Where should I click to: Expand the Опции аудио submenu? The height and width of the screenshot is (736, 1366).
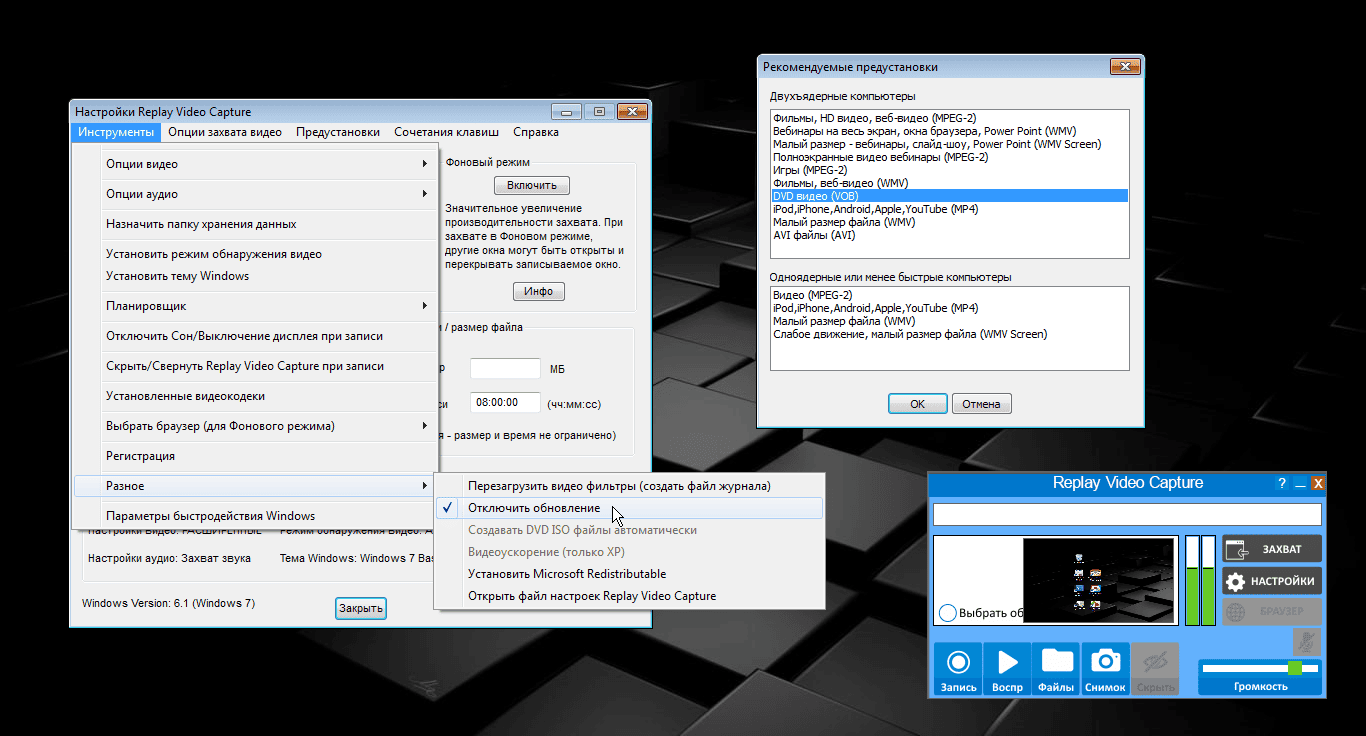(x=255, y=194)
